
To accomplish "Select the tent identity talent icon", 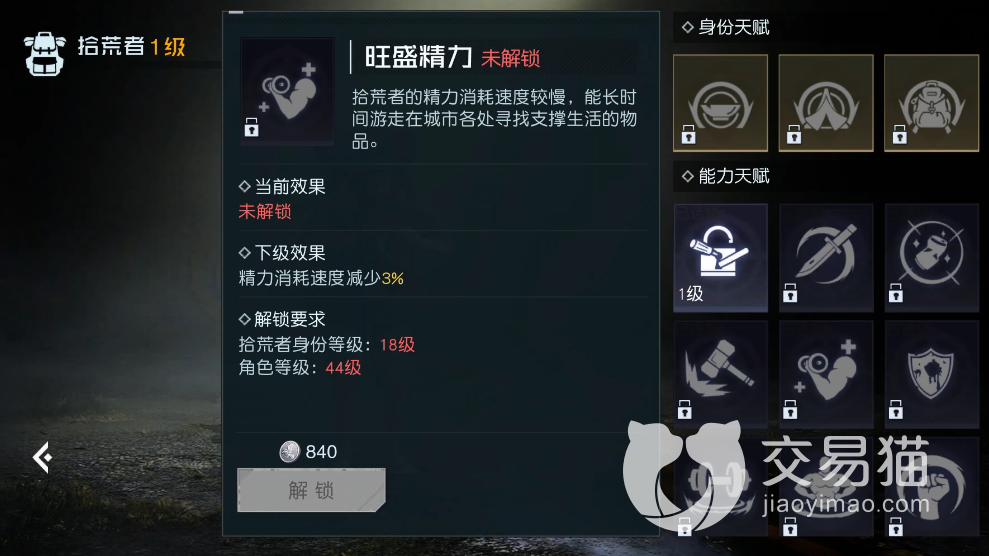I will (826, 103).
